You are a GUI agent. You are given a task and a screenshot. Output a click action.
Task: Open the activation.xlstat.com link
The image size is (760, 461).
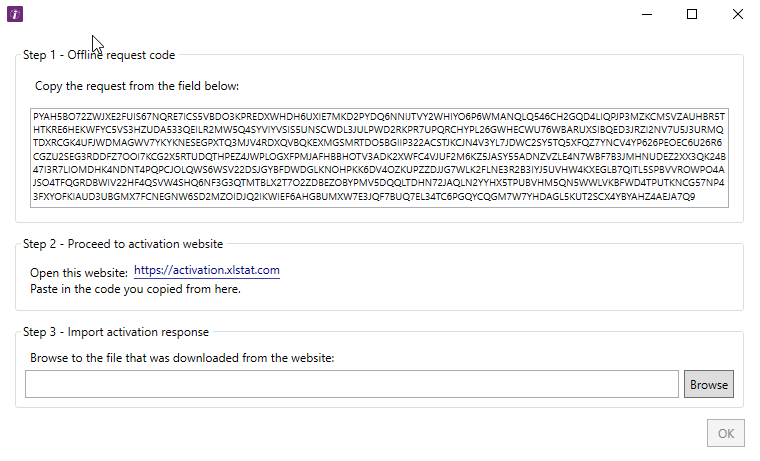pos(207,270)
